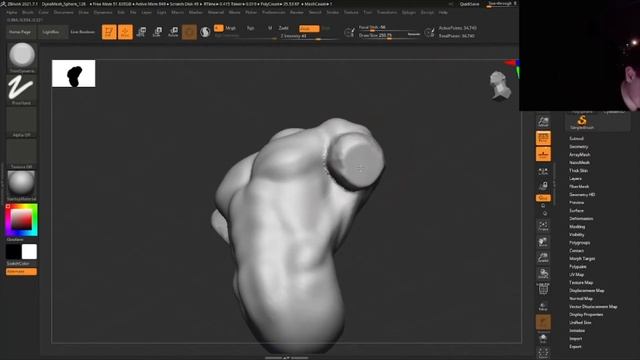This screenshot has width=640, height=360.
Task: Expand the Displacement Map subpalette
Action: click(587, 291)
